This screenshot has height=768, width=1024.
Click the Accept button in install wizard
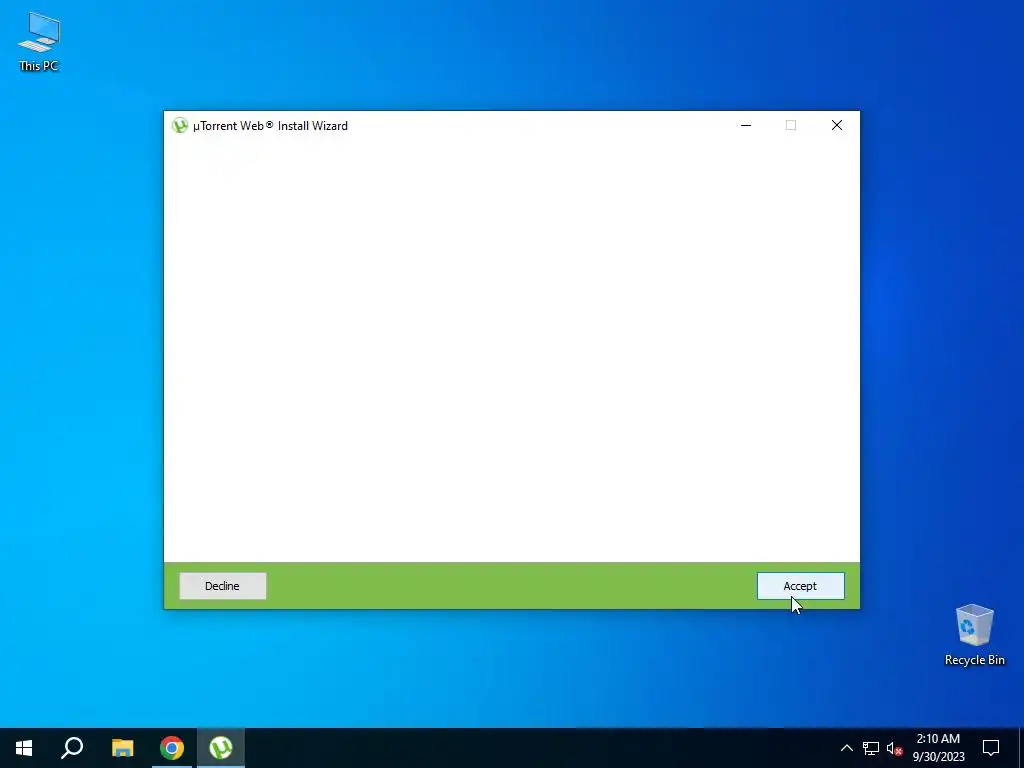point(801,586)
